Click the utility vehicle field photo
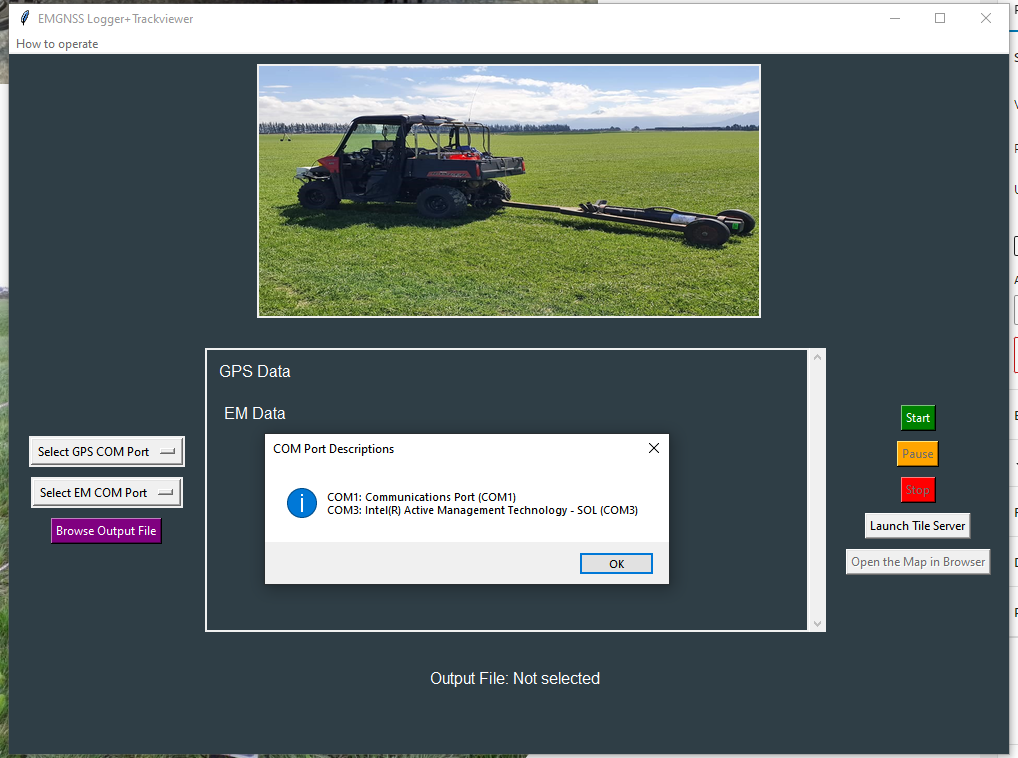1018x758 pixels. [509, 191]
